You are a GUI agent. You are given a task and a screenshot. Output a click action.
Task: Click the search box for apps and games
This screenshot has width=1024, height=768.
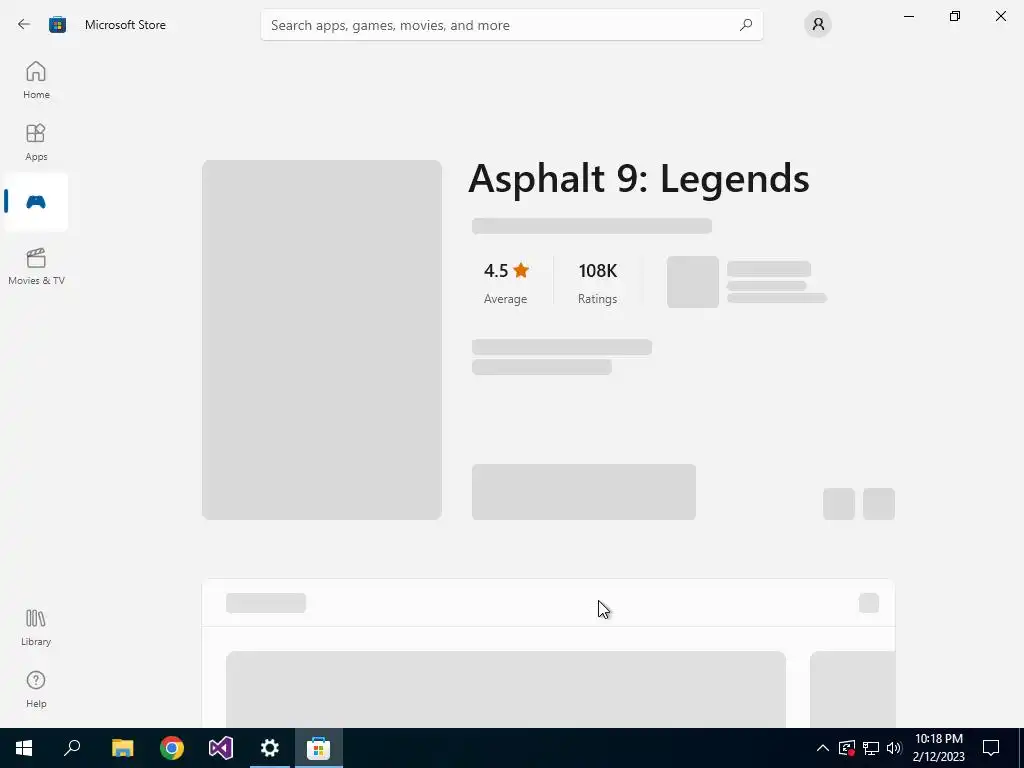point(511,25)
